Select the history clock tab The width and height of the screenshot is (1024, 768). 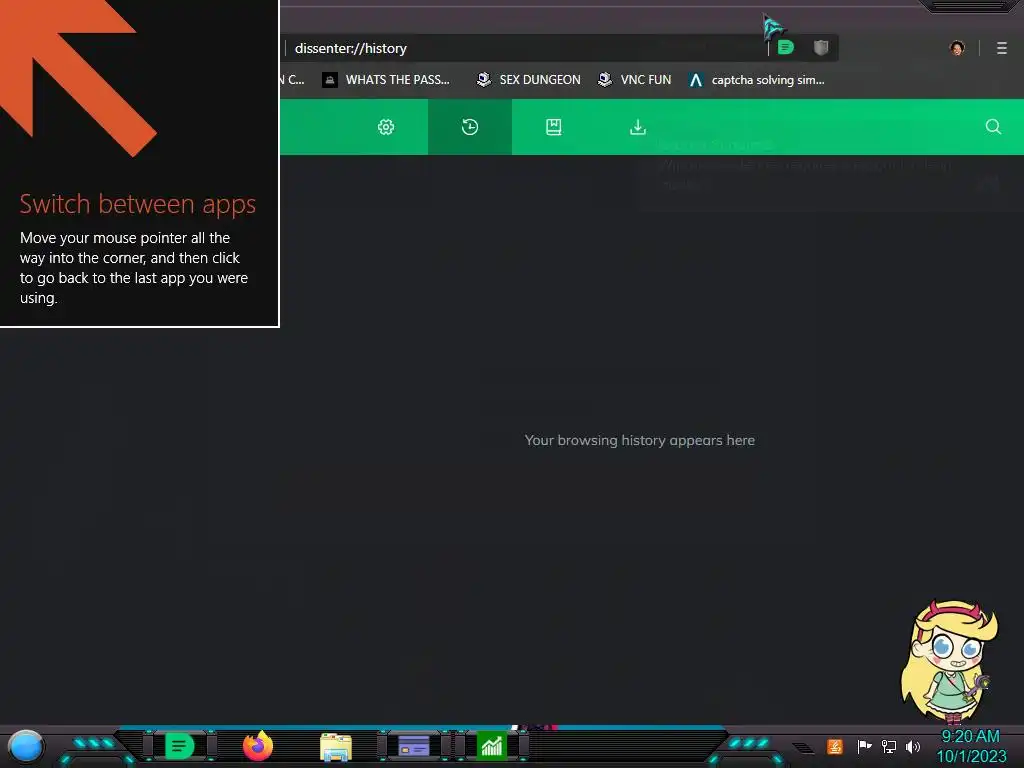470,127
